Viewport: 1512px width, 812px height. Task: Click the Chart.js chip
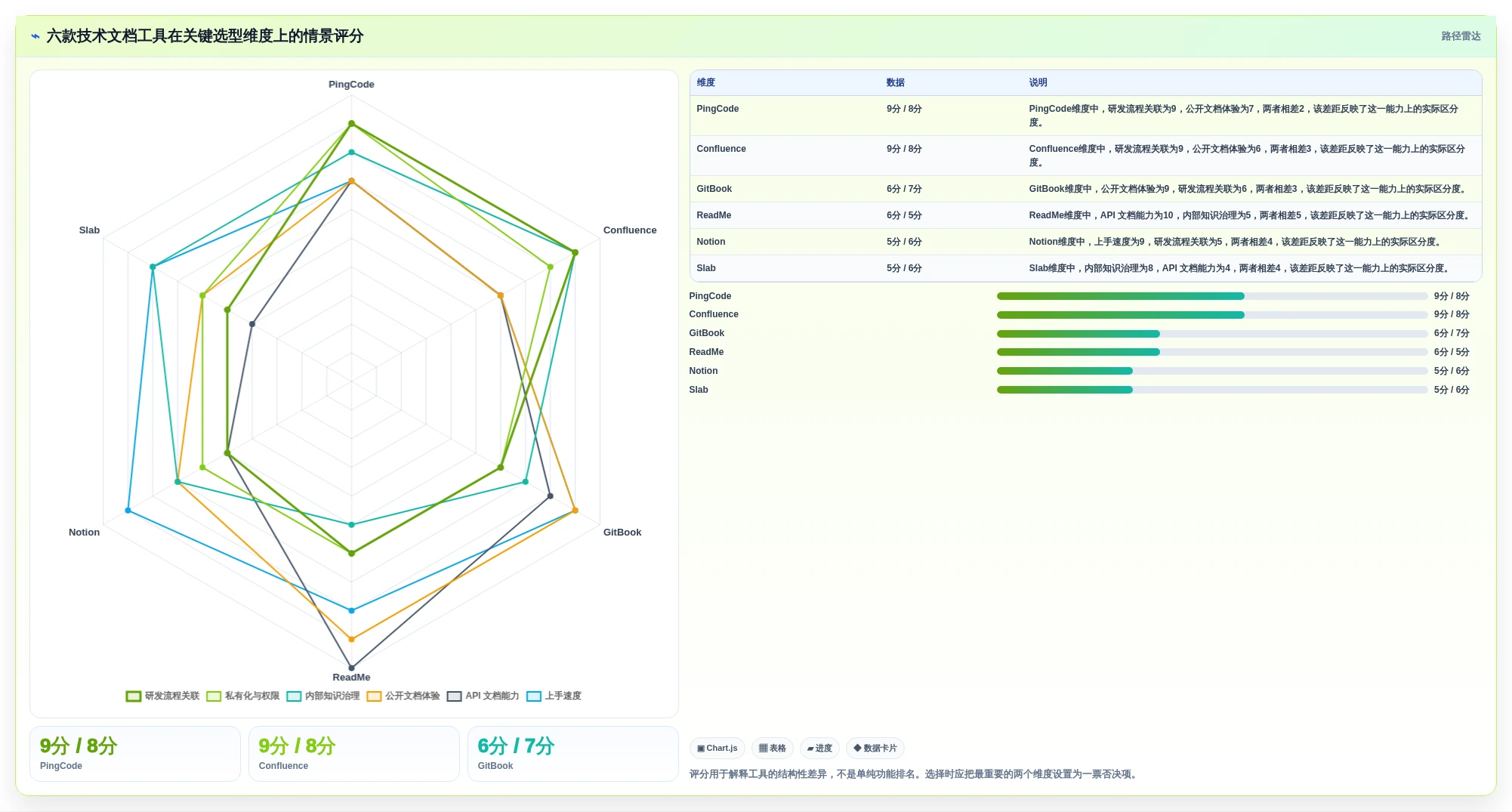717,749
